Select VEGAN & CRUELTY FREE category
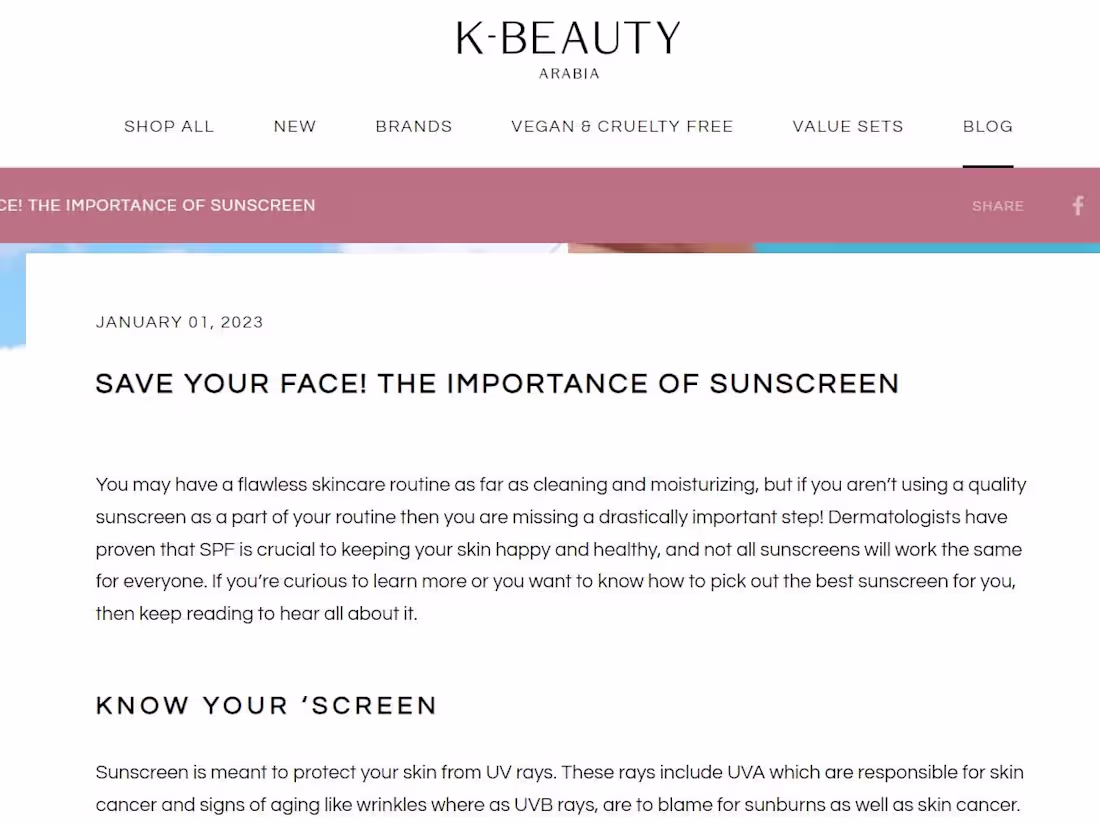Viewport: 1100px width, 825px height. [622, 127]
